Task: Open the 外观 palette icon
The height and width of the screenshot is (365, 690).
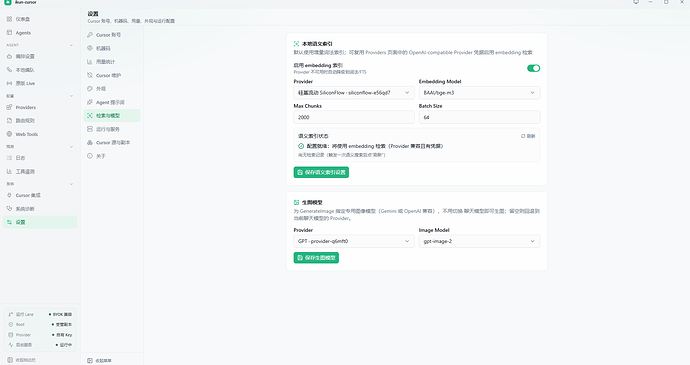Action: [90, 88]
